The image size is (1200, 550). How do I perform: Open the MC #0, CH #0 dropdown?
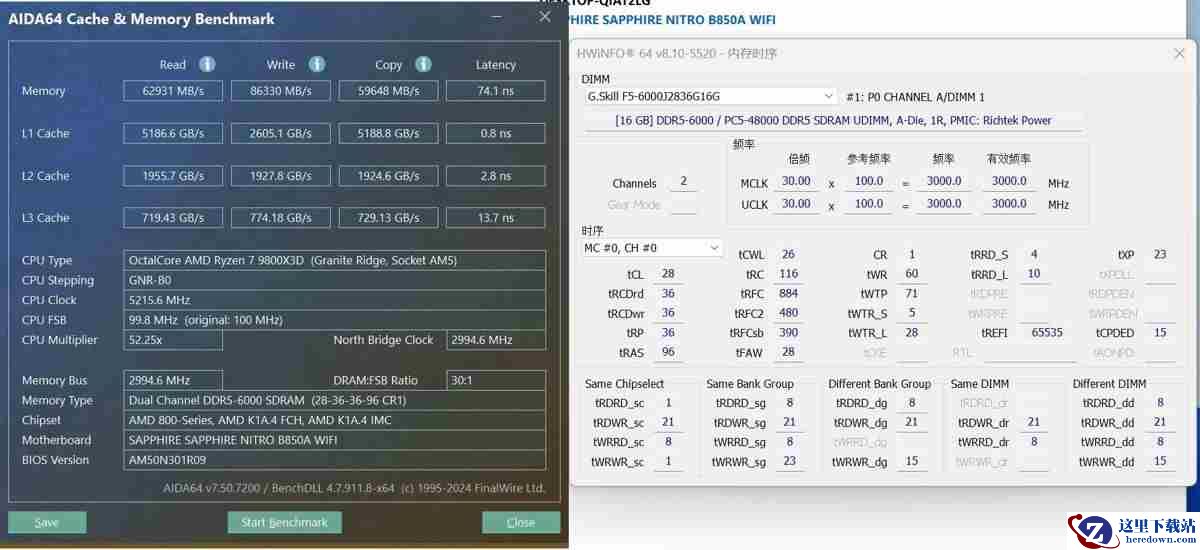click(652, 247)
